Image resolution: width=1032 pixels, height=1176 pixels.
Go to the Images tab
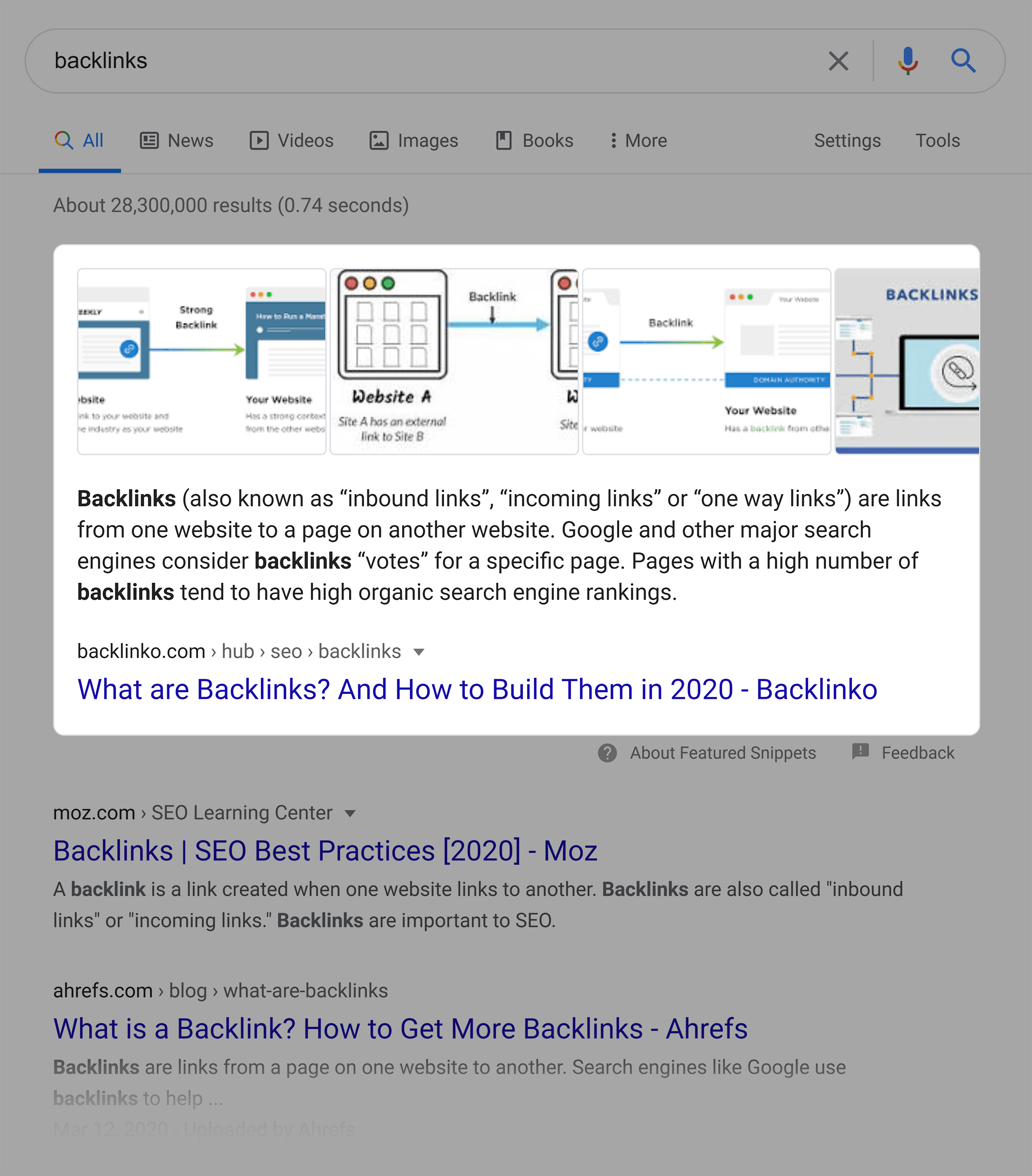414,140
